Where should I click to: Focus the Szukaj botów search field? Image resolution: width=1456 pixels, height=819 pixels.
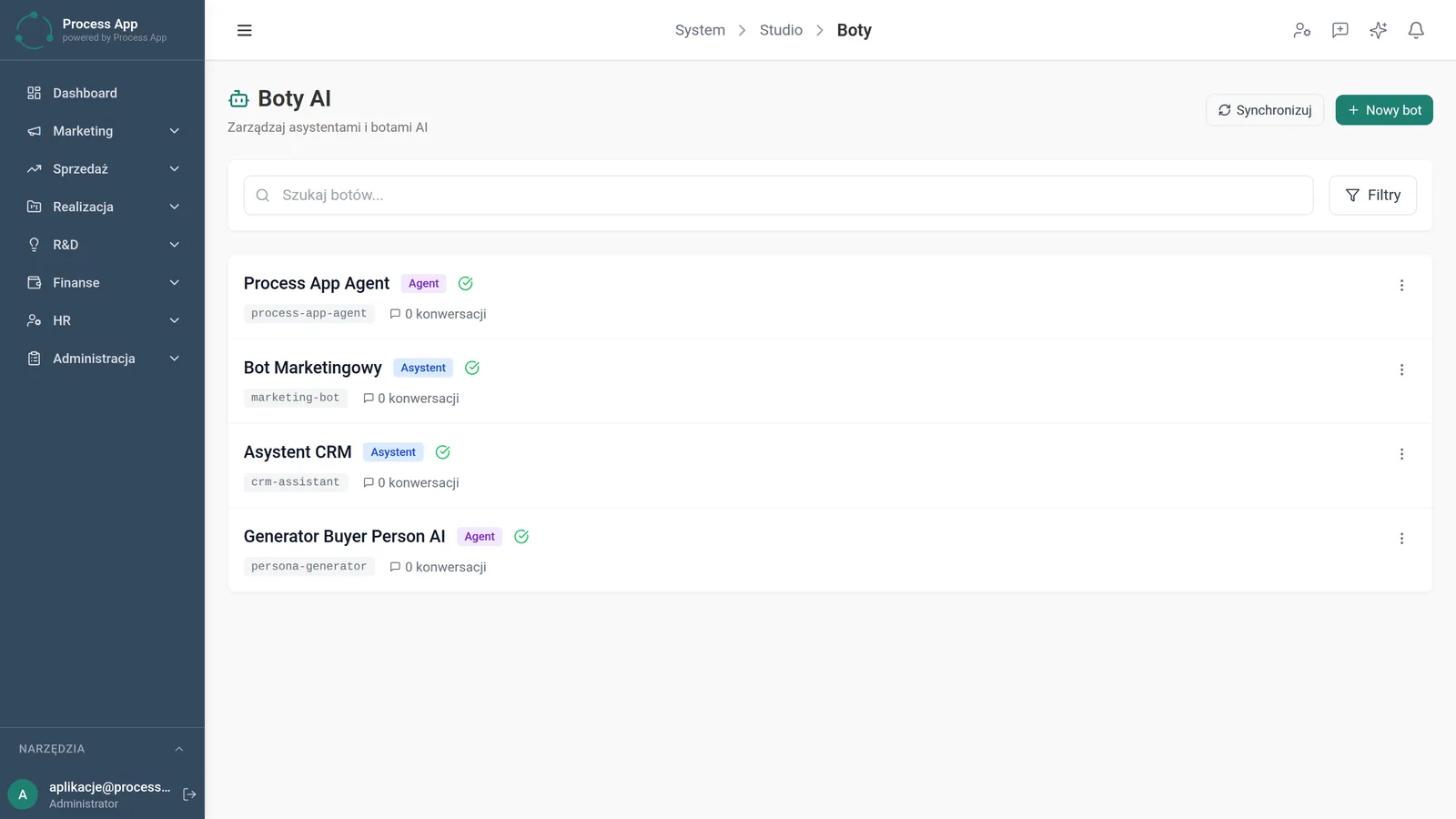click(x=778, y=196)
